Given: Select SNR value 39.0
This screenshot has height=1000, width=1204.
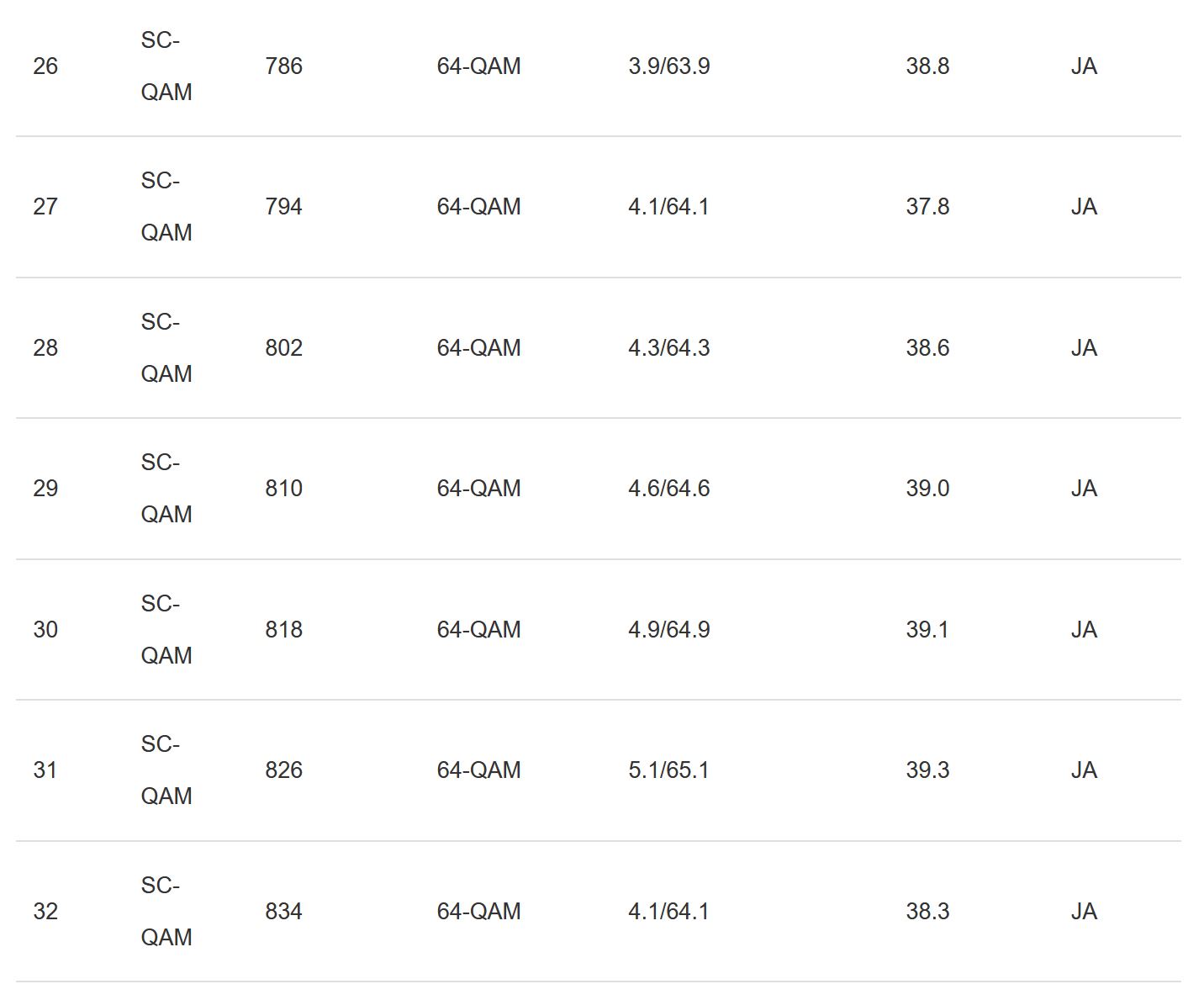Looking at the screenshot, I should coord(927,489).
